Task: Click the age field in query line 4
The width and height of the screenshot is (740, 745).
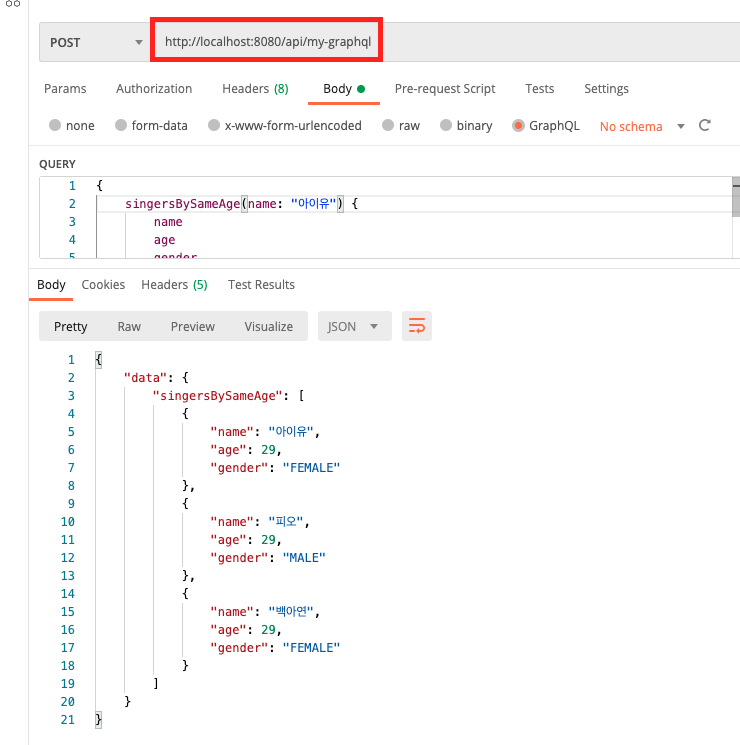Action: pyautogui.click(x=164, y=240)
